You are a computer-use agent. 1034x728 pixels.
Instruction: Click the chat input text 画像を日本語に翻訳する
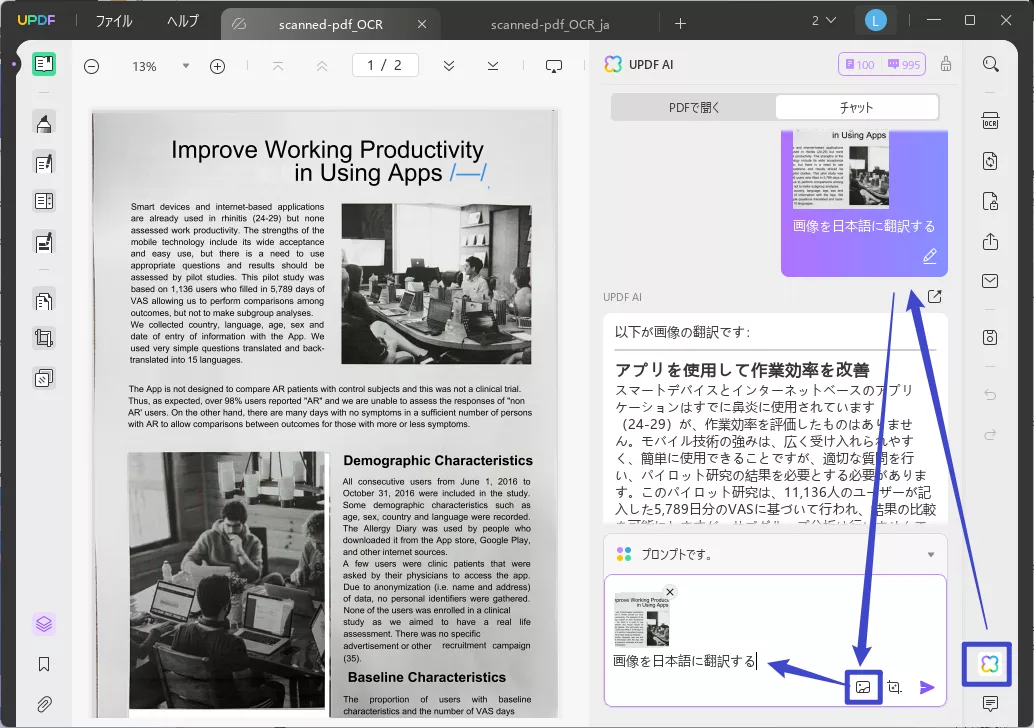tap(684, 661)
